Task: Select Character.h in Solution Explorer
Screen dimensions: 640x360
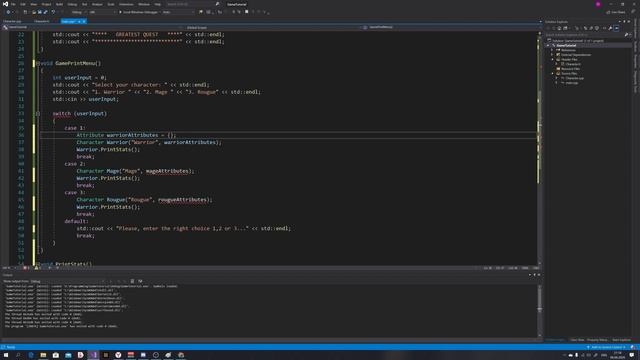Action: [573, 64]
